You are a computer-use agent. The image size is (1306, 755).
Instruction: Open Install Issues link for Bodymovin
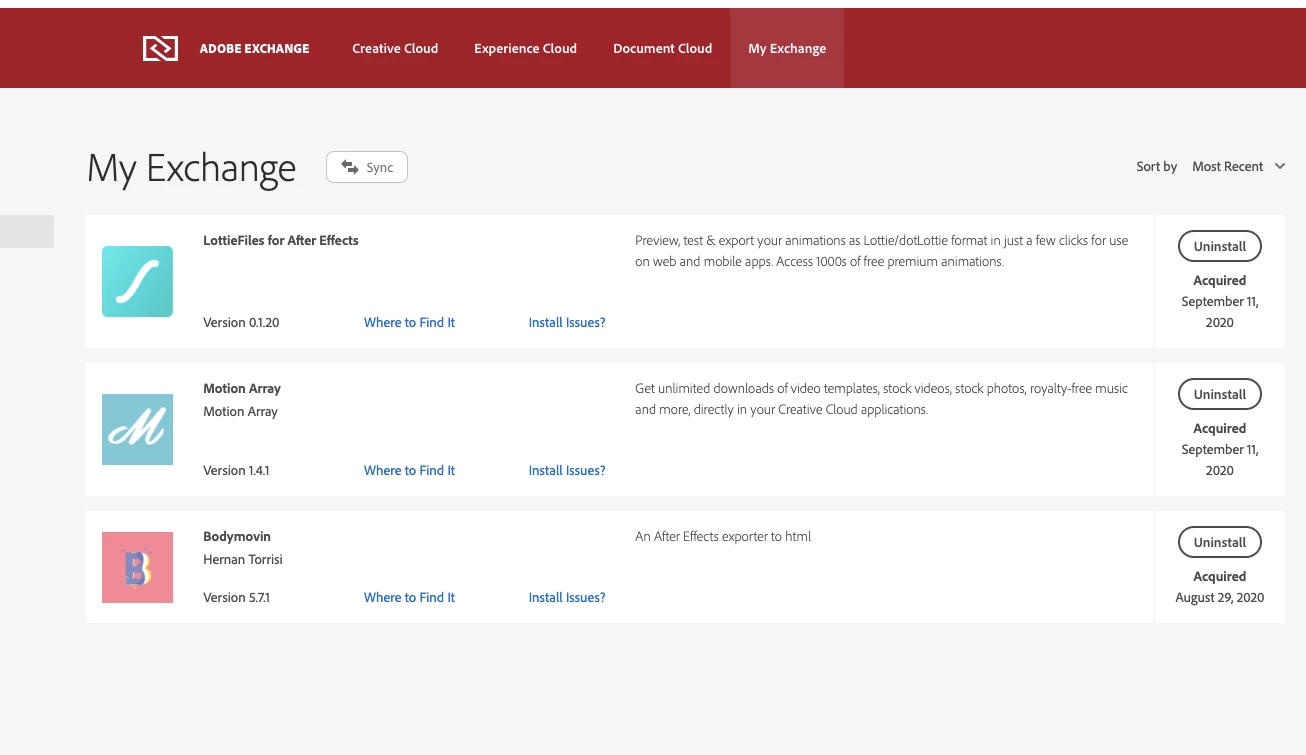pyautogui.click(x=567, y=597)
